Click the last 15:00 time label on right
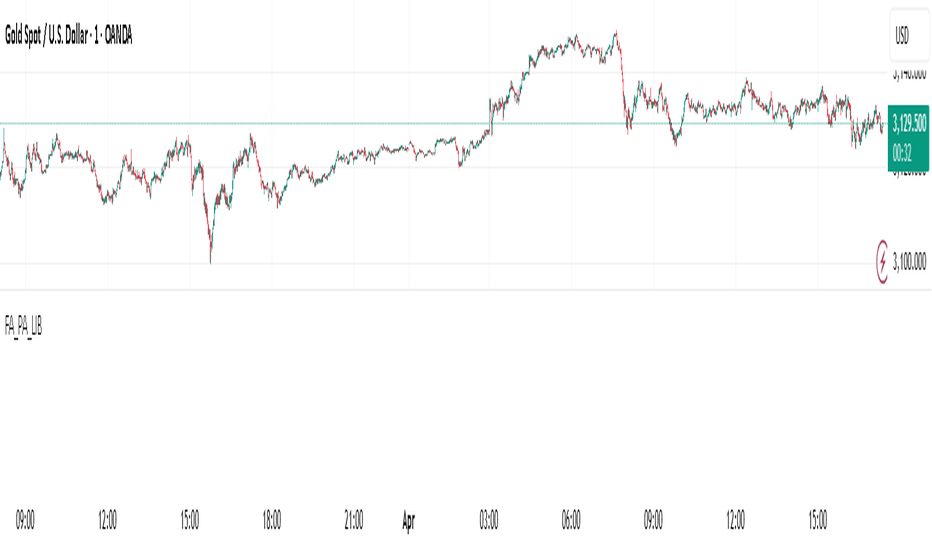This screenshot has width=932, height=550. tap(817, 520)
